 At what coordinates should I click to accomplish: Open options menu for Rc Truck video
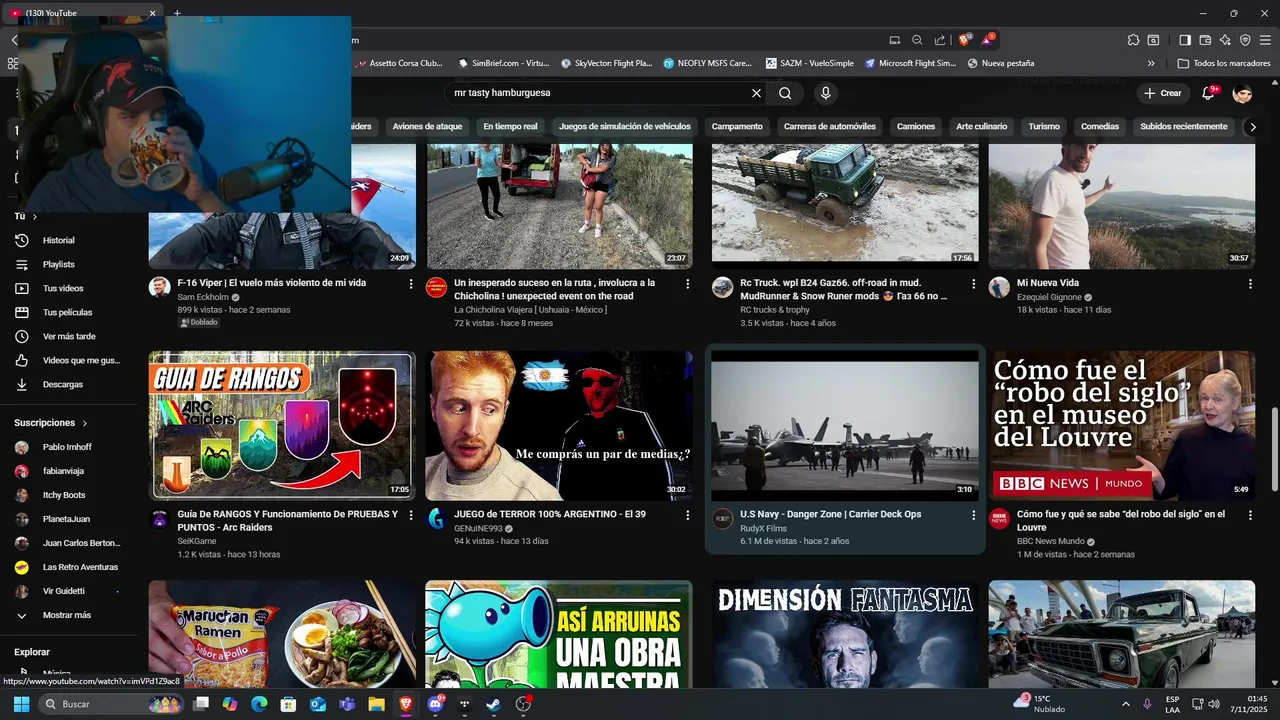pos(973,284)
